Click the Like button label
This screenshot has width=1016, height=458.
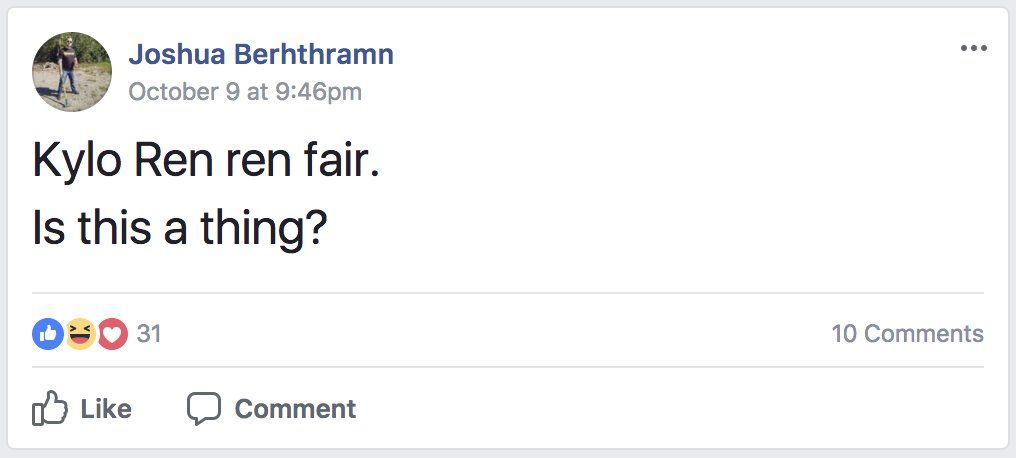106,409
